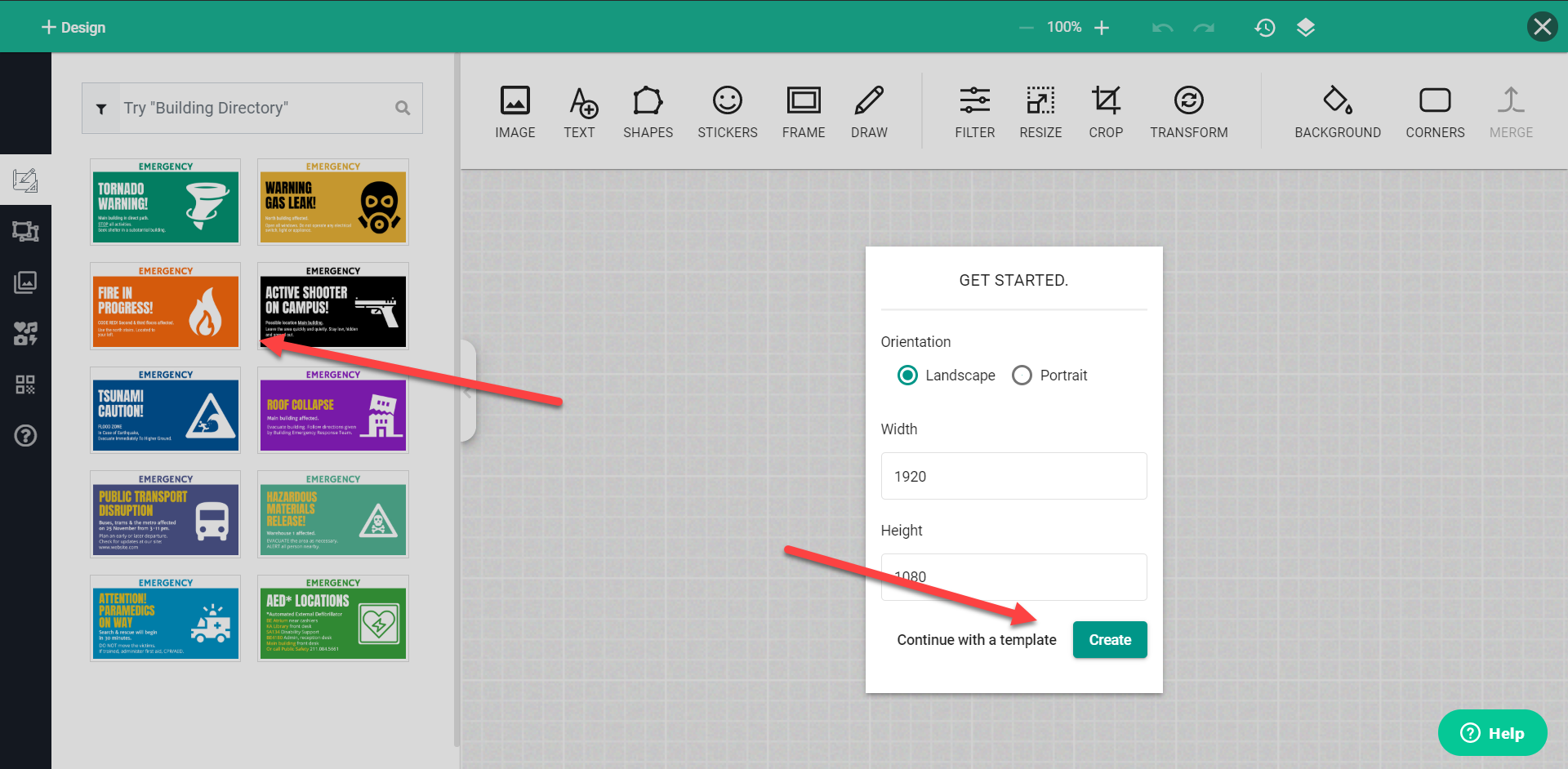Open the Background tool
This screenshot has width=1568, height=769.
[1337, 110]
